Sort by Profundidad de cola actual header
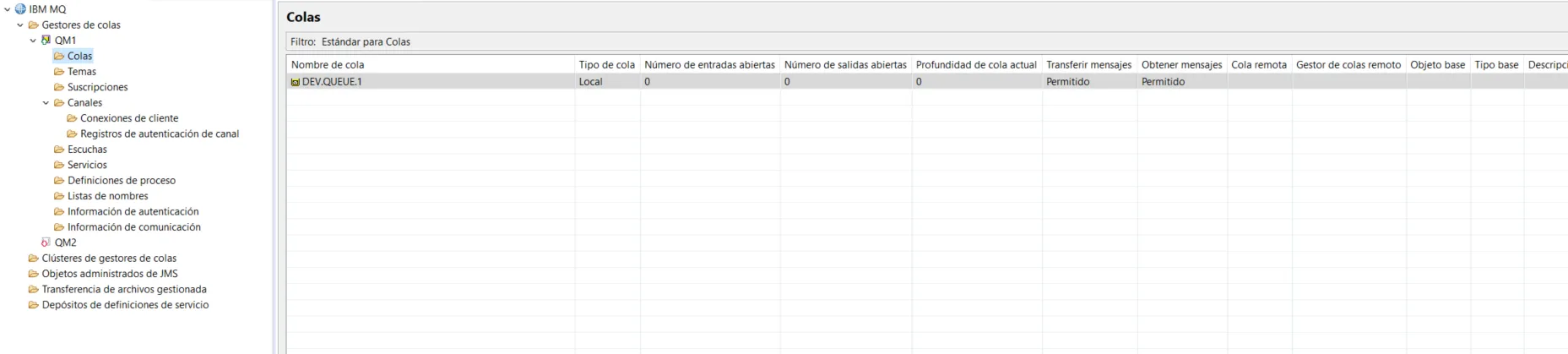The height and width of the screenshot is (354, 1568). tap(976, 65)
